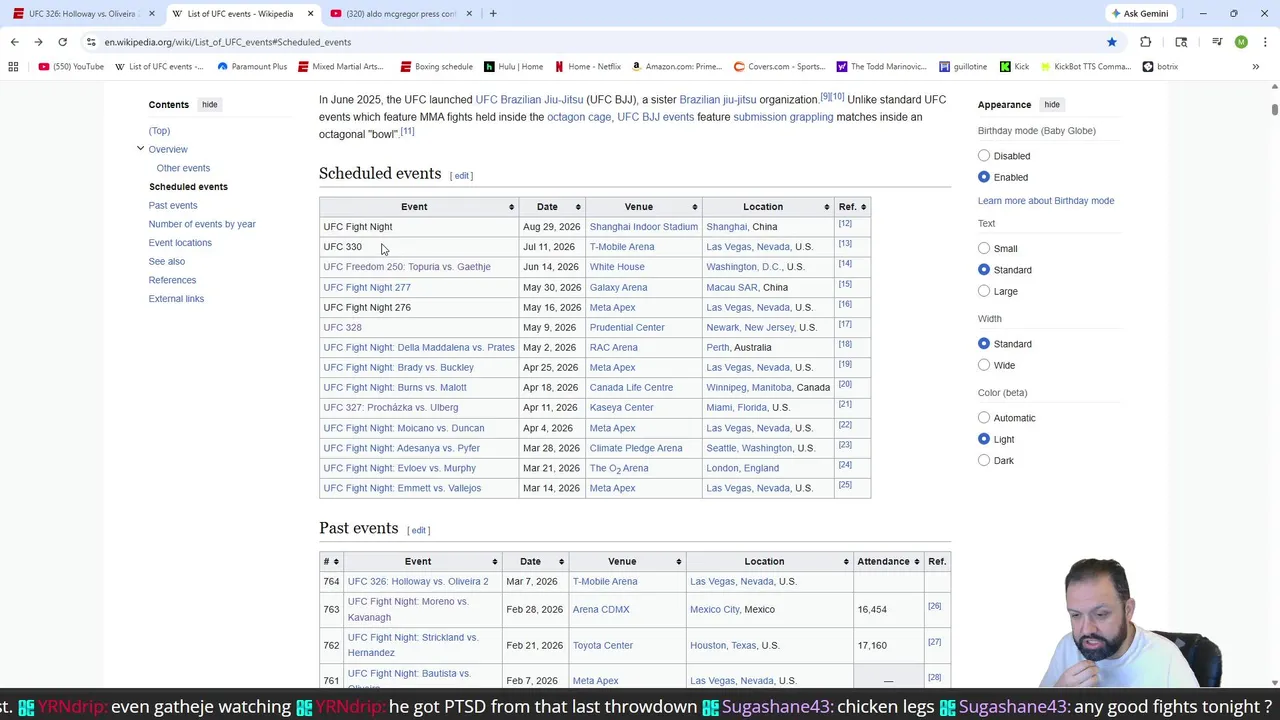Reload the Wikipedia page
The width and height of the screenshot is (1280, 720).
tap(62, 42)
